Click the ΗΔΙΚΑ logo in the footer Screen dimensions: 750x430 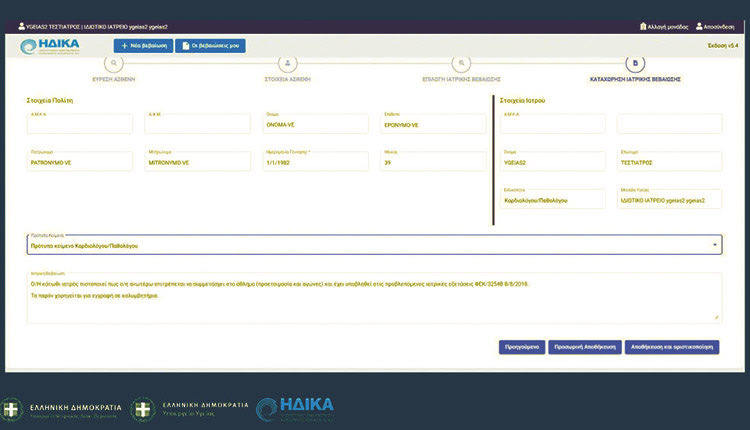pos(295,409)
